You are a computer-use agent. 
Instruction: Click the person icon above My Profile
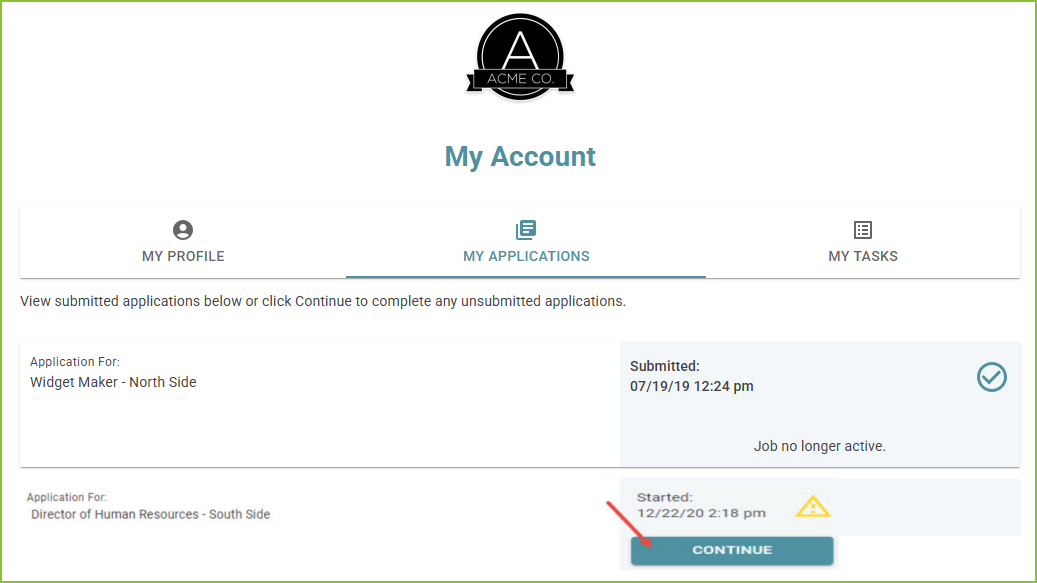183,231
